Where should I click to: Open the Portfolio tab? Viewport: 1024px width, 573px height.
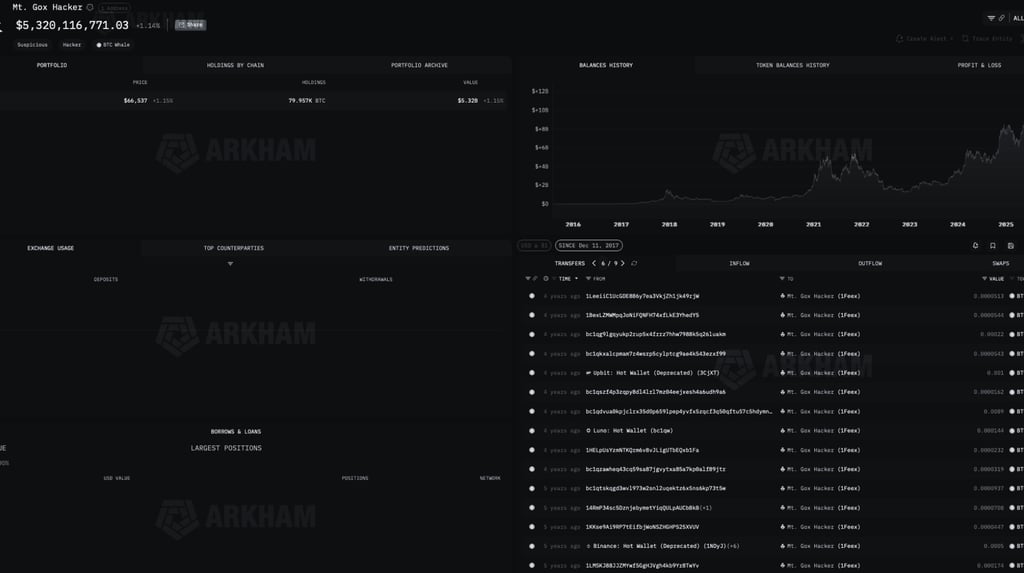click(52, 65)
